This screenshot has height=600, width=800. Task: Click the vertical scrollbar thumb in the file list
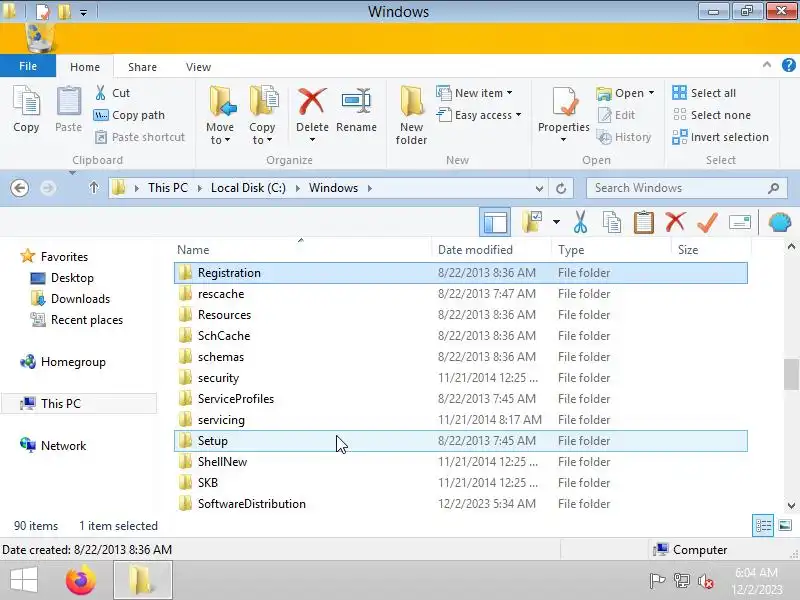tap(791, 374)
